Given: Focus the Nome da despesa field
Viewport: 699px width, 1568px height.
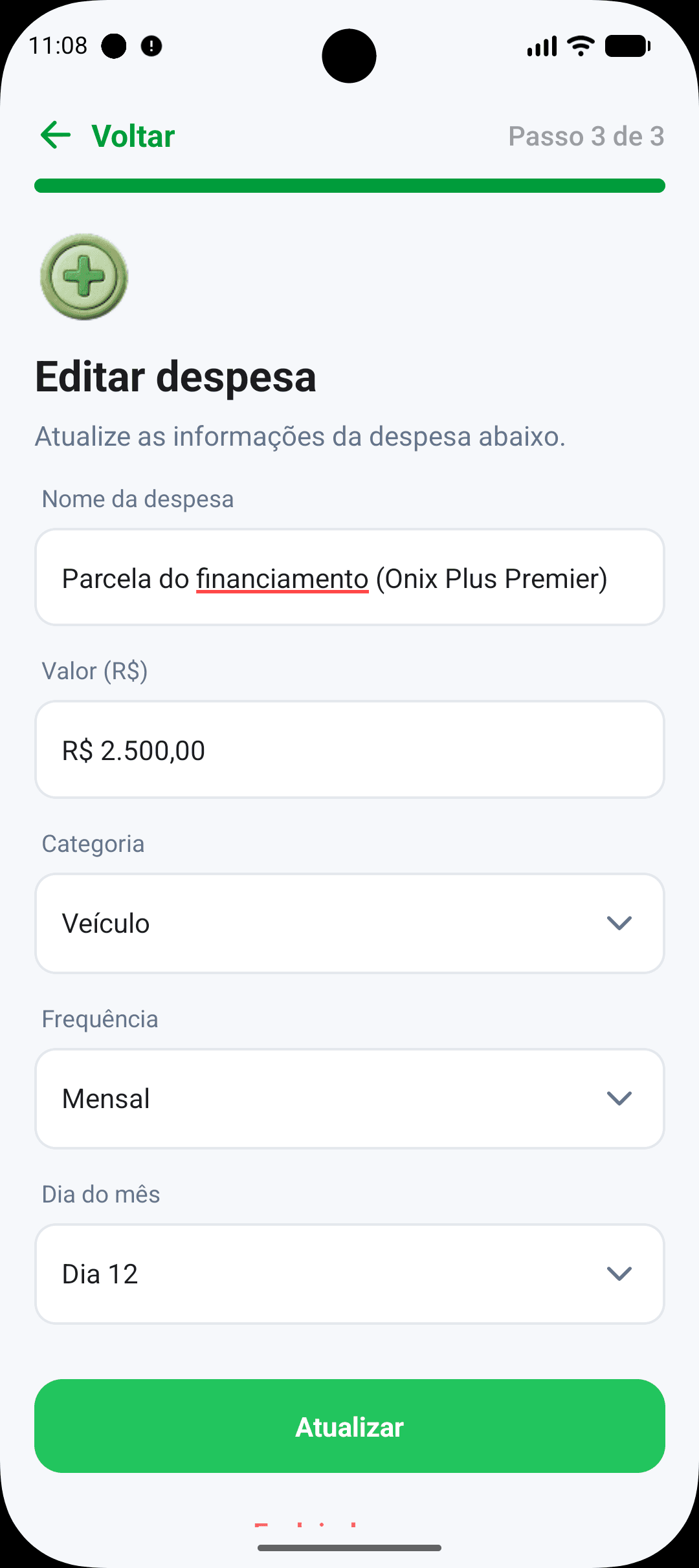Looking at the screenshot, I should pos(349,577).
